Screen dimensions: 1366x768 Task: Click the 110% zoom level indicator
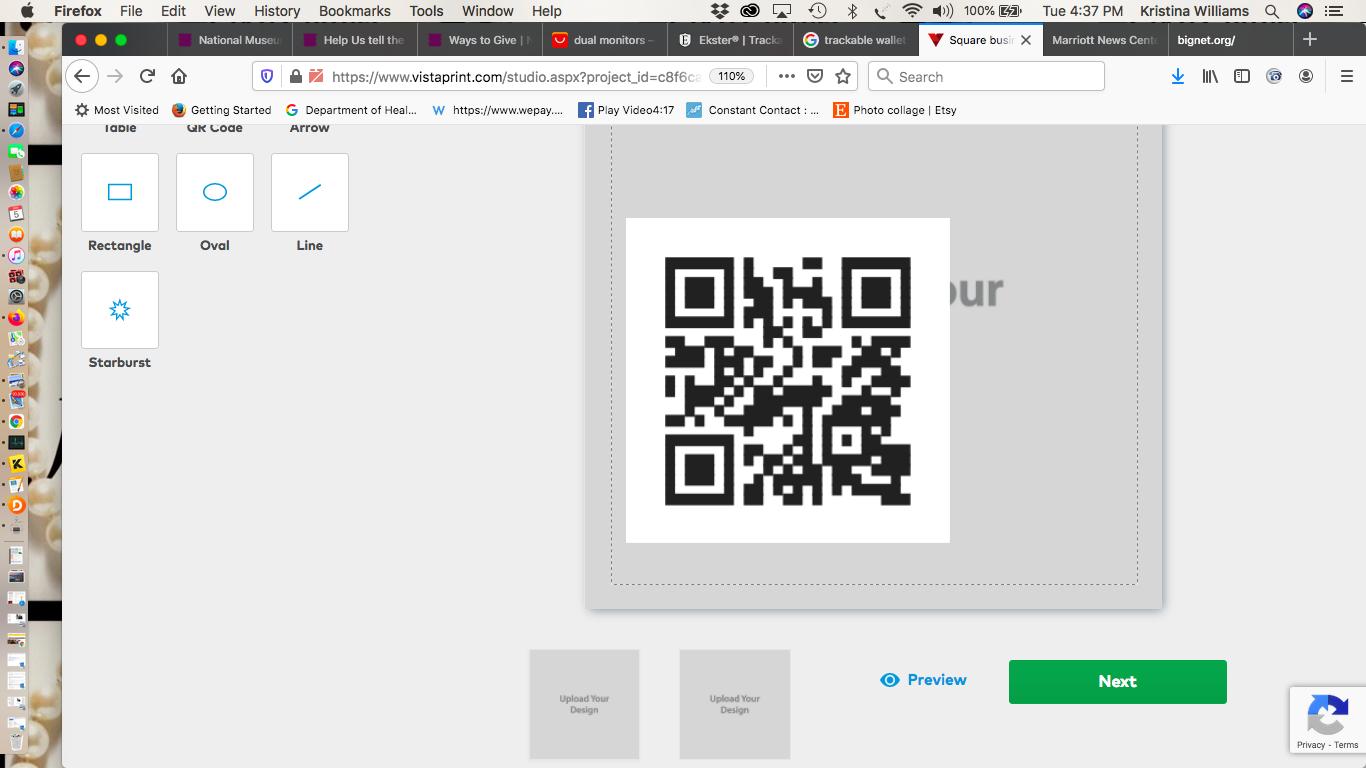click(731, 76)
